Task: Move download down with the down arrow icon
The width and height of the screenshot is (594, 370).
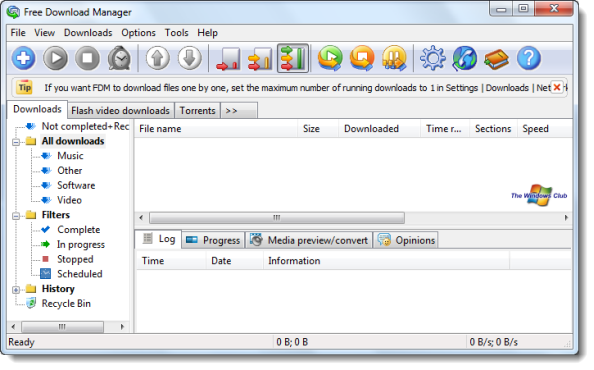Action: tap(189, 59)
